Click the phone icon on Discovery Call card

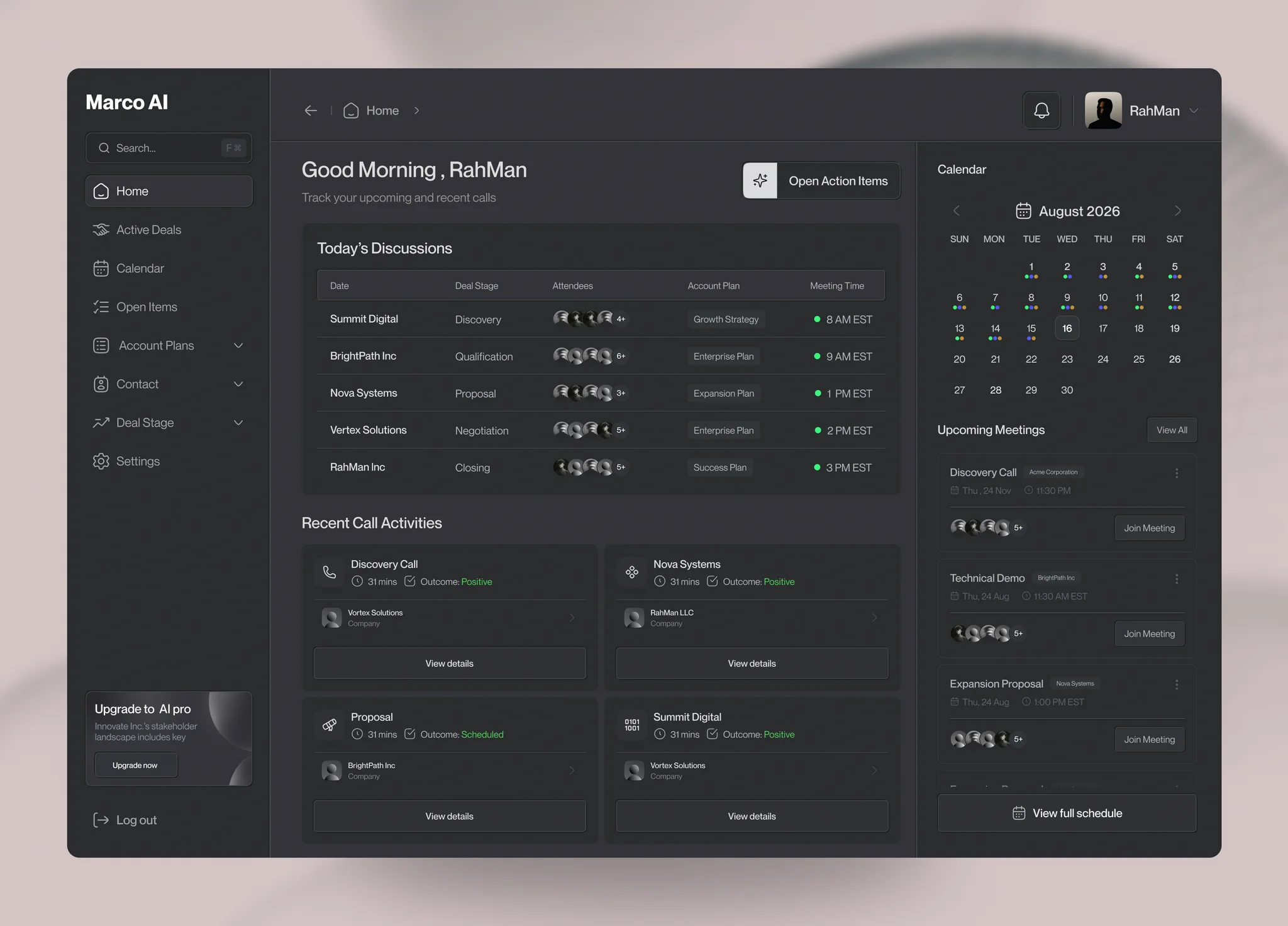[330, 572]
